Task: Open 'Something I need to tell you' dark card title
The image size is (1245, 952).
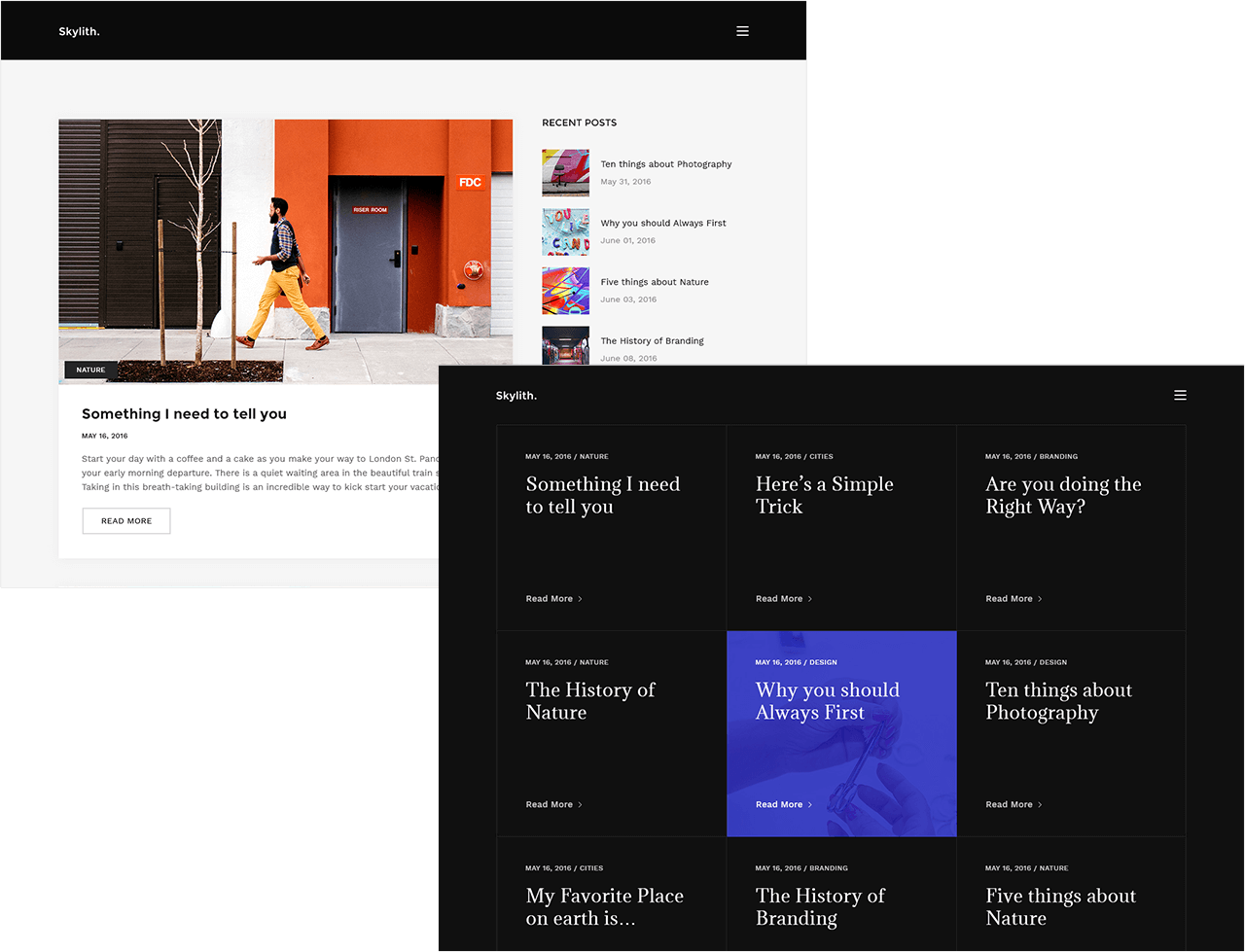Action: (603, 495)
